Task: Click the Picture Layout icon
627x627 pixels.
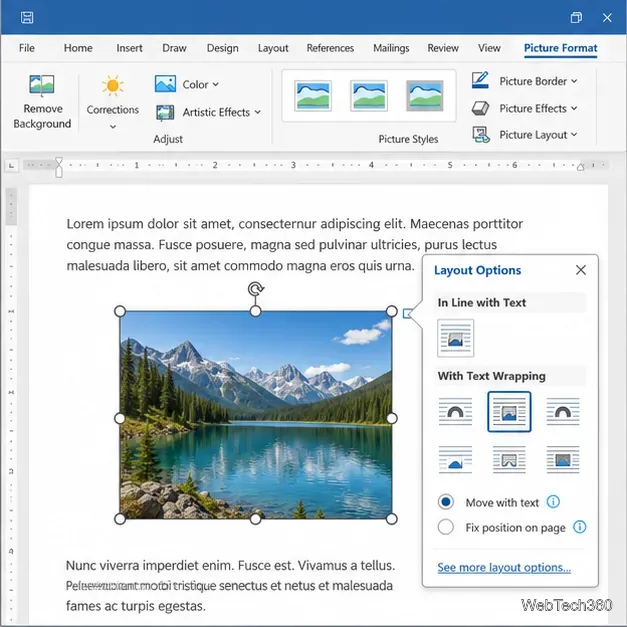Action: pos(481,135)
